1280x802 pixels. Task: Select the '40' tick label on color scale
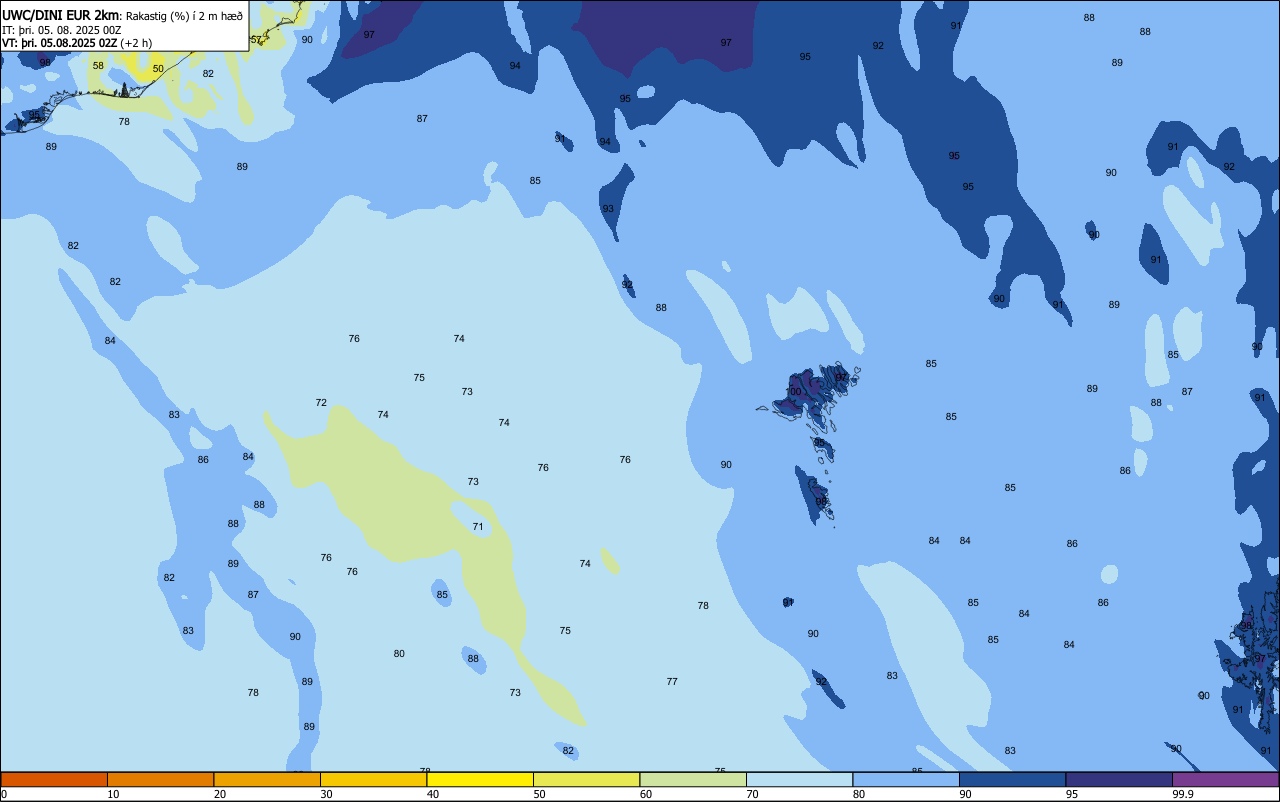point(433,794)
